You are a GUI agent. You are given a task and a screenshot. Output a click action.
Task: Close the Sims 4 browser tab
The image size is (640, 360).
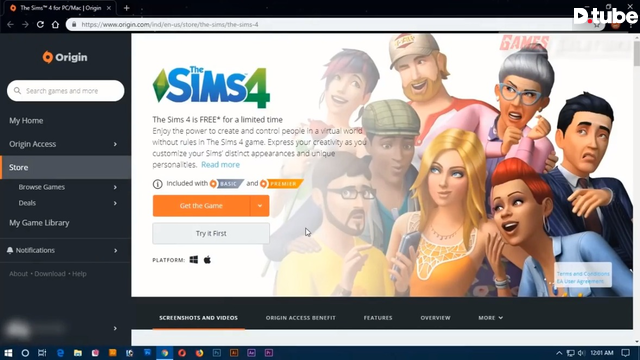pyautogui.click(x=109, y=8)
